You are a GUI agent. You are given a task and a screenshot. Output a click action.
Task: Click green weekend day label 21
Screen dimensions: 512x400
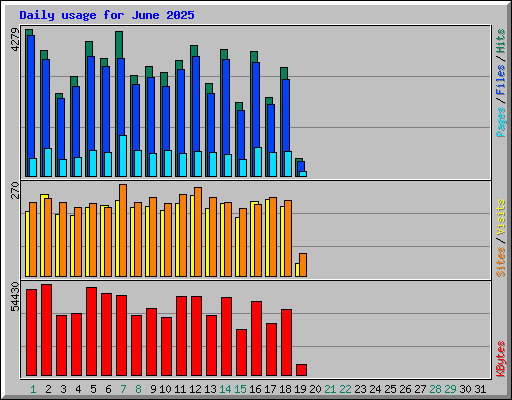pyautogui.click(x=330, y=389)
